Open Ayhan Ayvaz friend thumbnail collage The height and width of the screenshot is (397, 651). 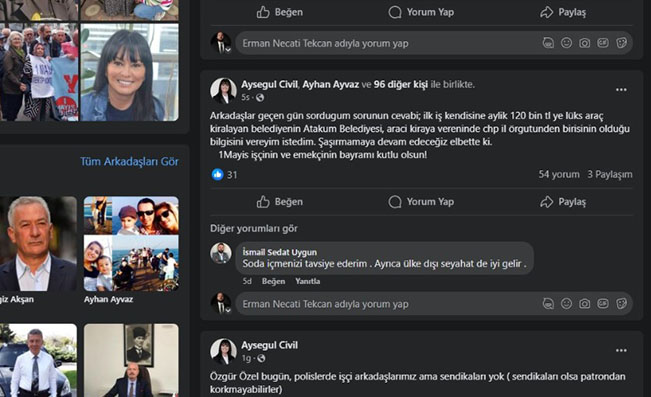[131, 244]
